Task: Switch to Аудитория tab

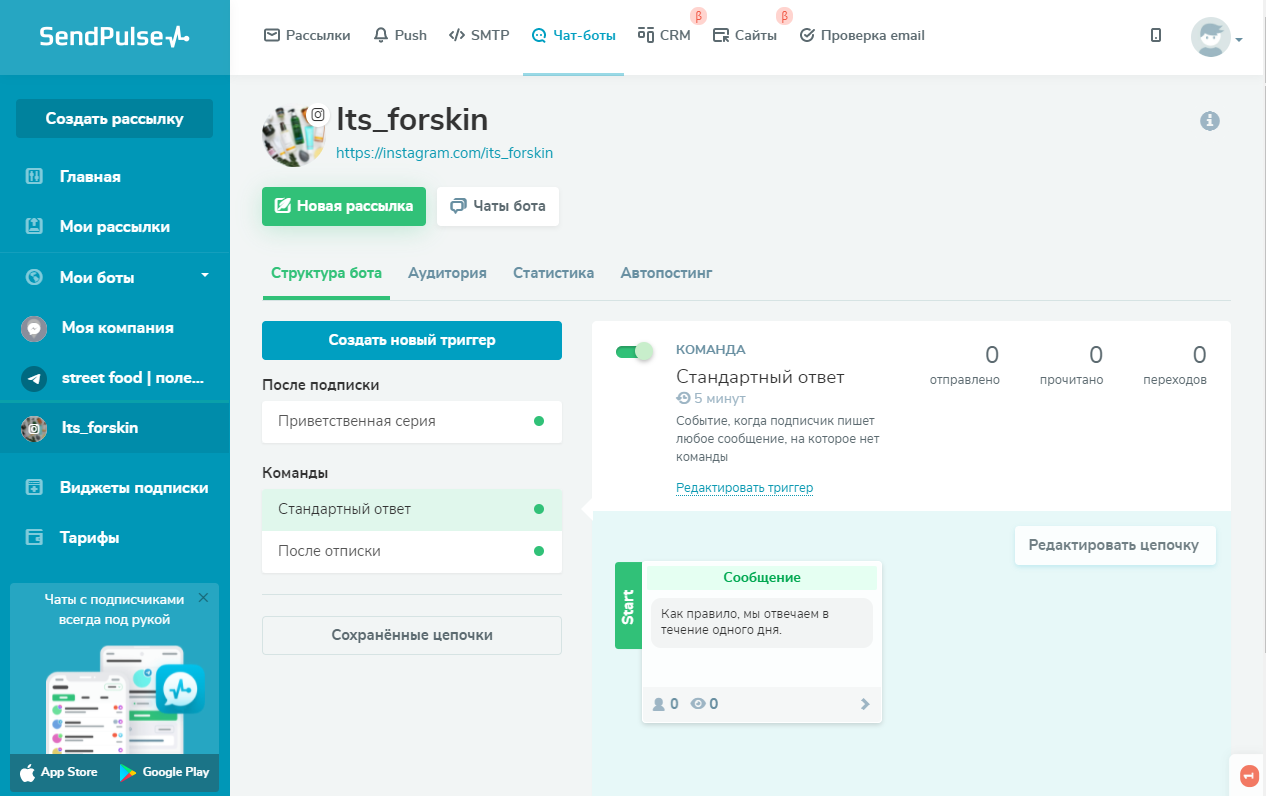Action: (447, 273)
